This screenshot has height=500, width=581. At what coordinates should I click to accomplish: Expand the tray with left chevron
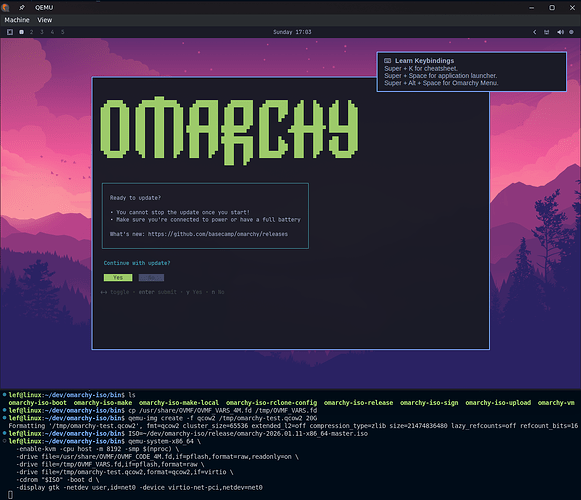click(535, 32)
